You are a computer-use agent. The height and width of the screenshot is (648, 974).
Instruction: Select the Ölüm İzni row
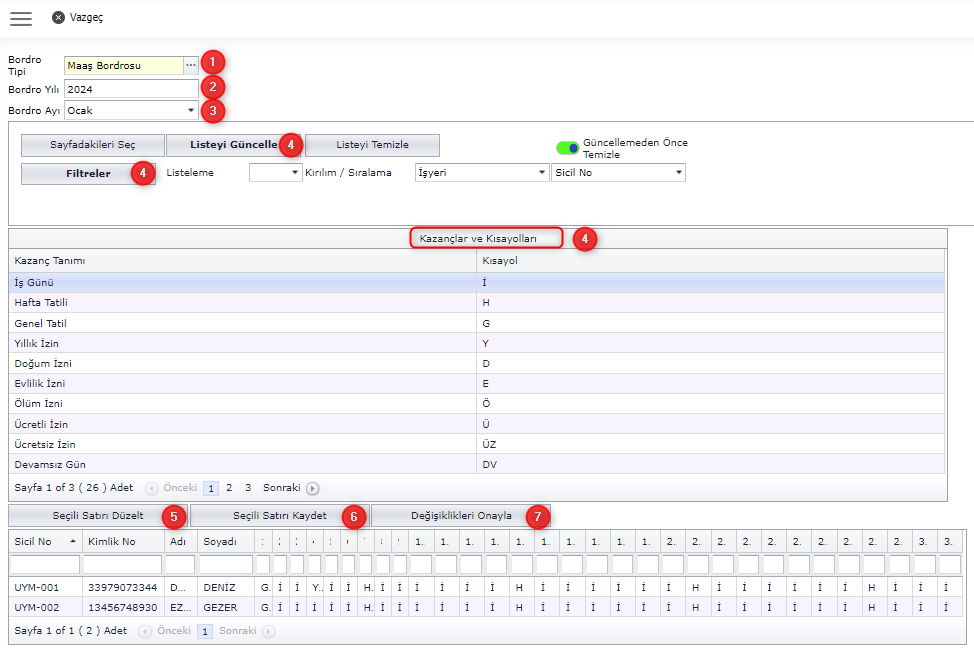476,404
